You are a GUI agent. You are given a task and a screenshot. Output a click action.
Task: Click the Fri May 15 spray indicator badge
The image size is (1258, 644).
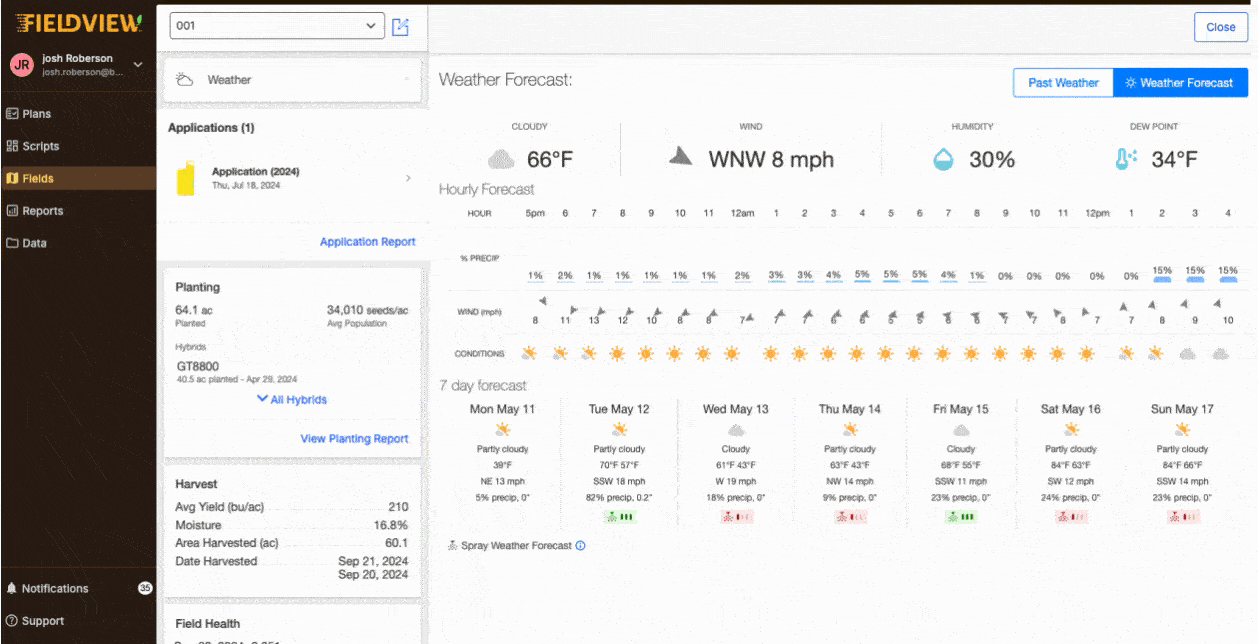(x=961, y=517)
